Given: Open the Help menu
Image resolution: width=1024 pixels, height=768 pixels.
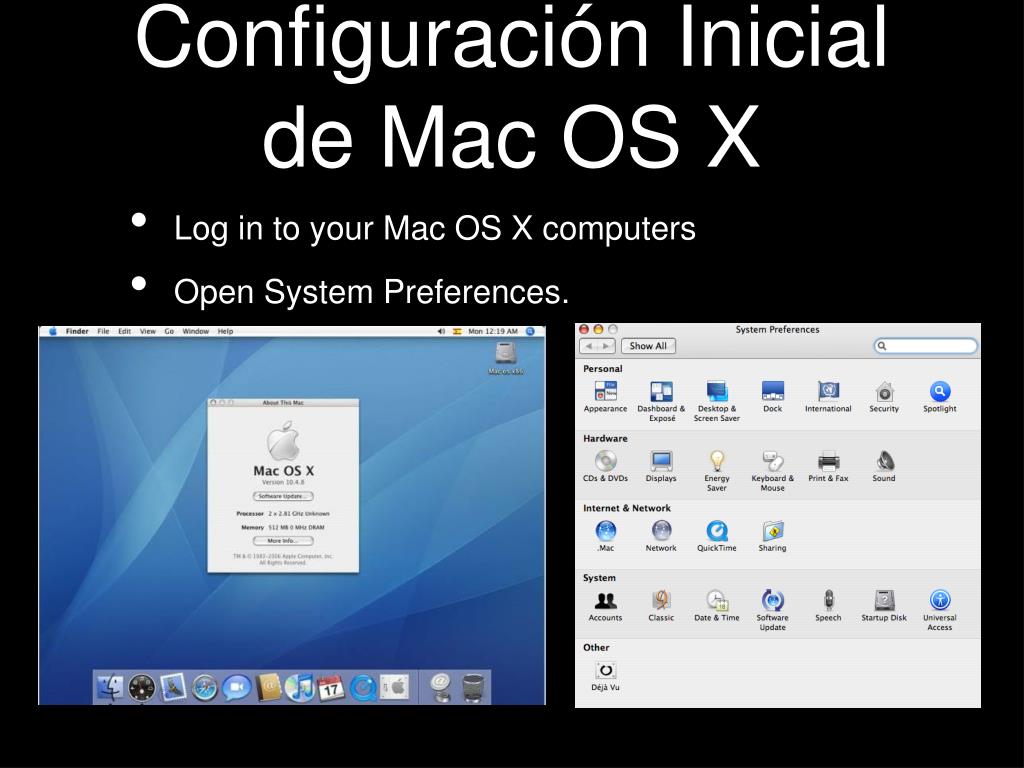Looking at the screenshot, I should (x=225, y=332).
